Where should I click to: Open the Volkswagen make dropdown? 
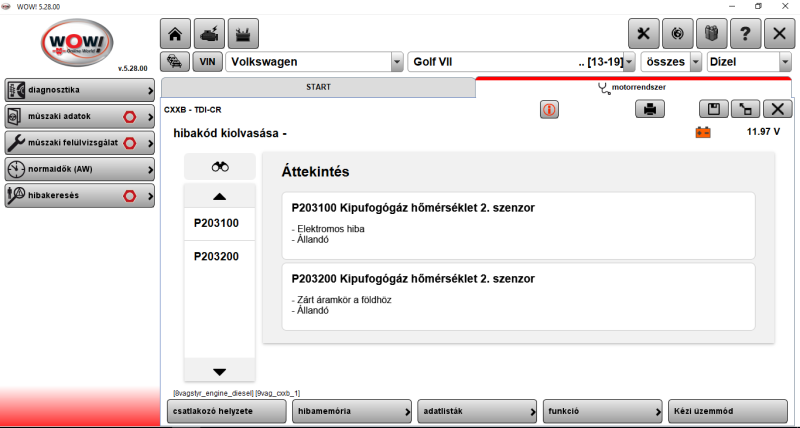396,62
